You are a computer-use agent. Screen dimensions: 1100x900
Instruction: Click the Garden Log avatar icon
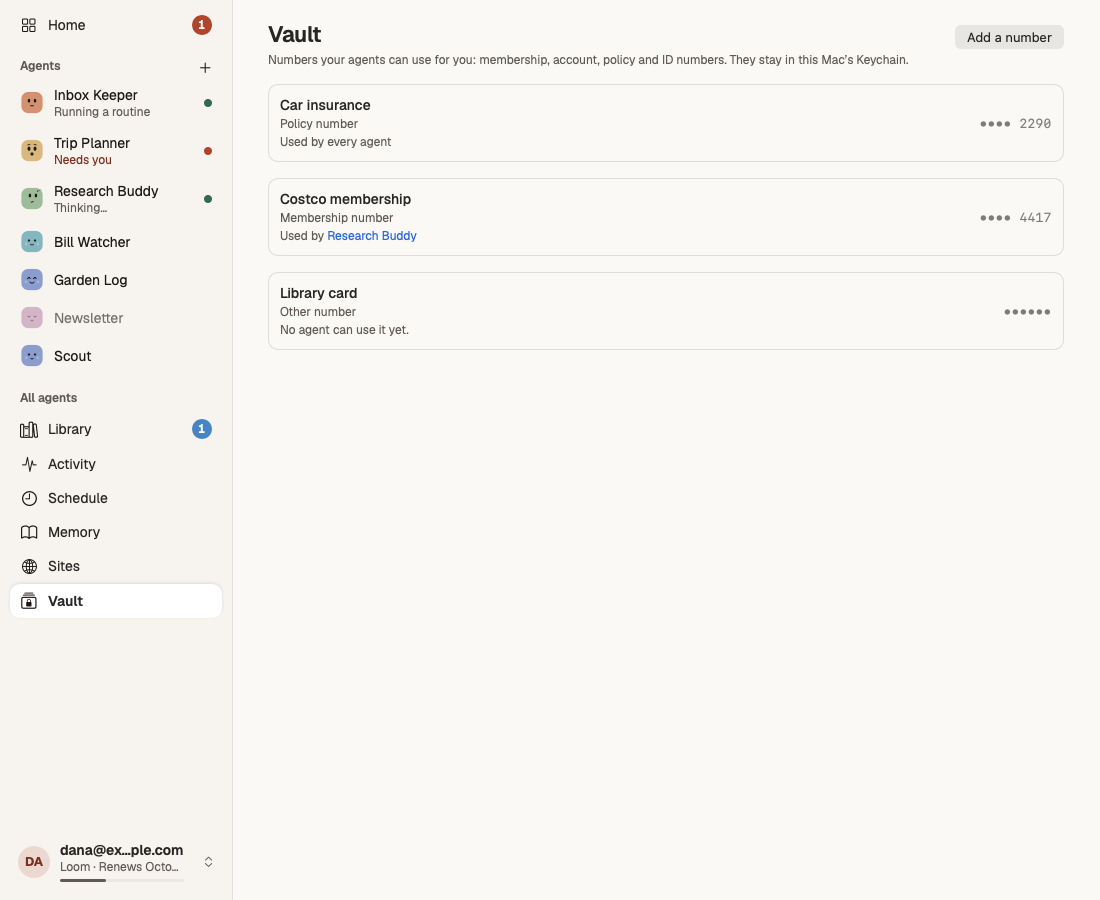(x=32, y=280)
